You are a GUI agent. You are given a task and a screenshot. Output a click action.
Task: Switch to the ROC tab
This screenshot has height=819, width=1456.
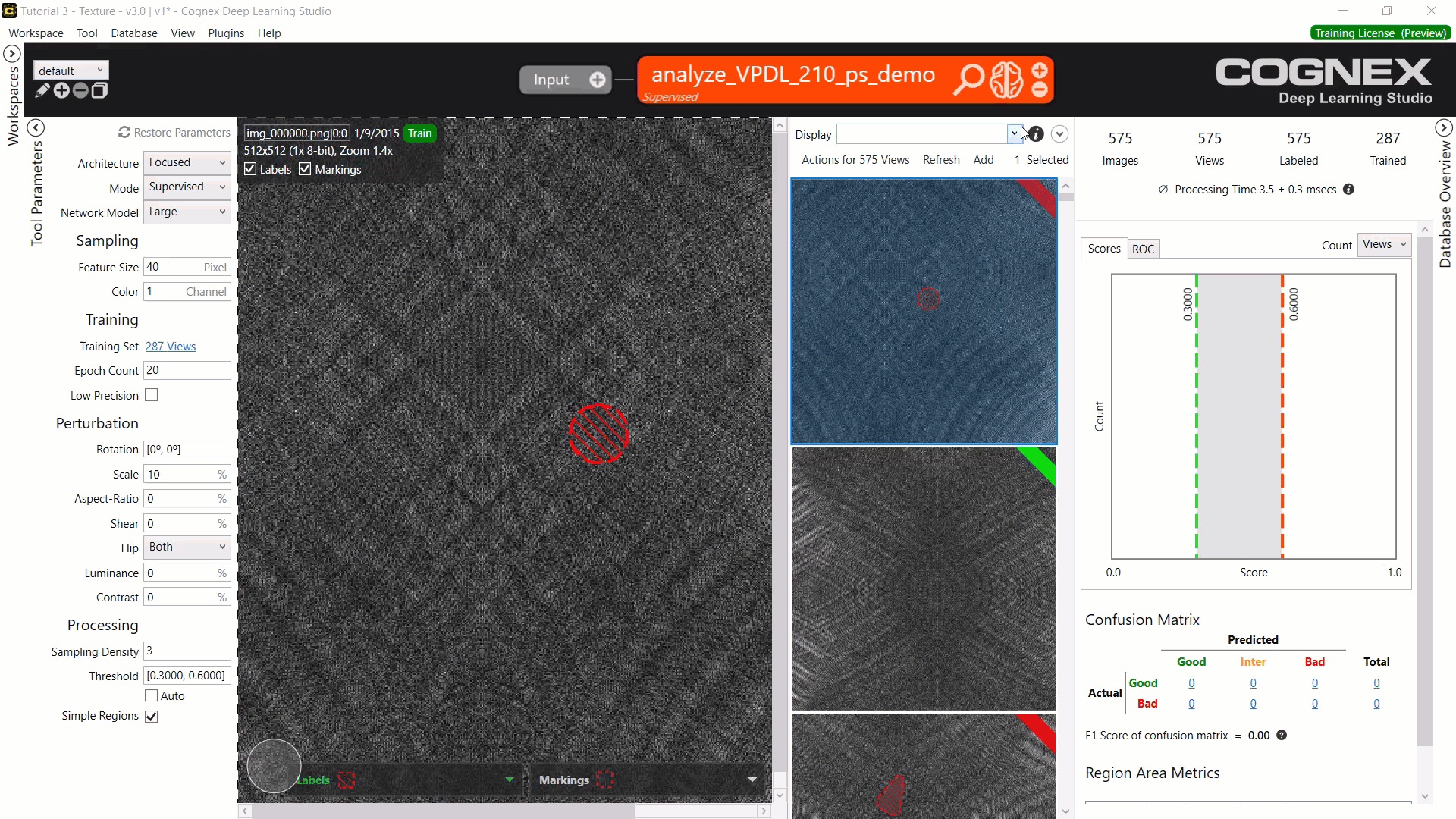coord(1143,249)
